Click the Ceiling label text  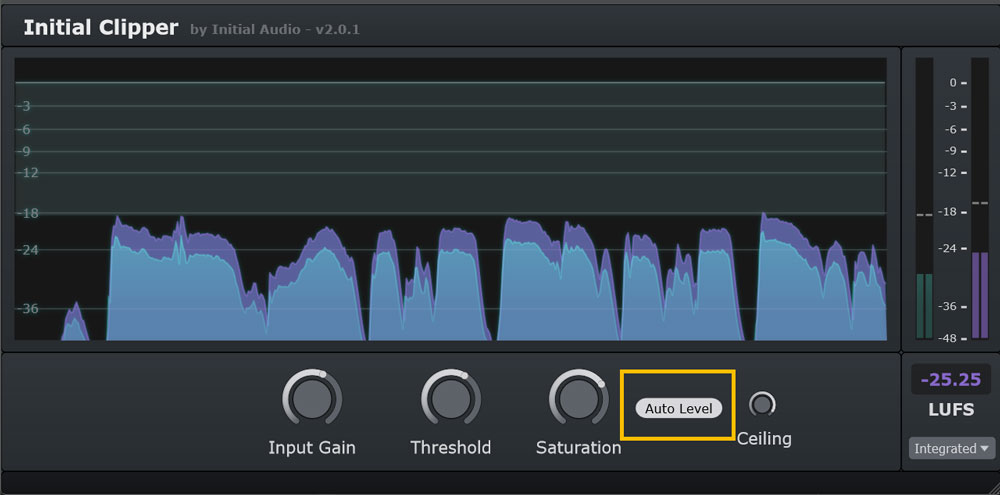(764, 438)
